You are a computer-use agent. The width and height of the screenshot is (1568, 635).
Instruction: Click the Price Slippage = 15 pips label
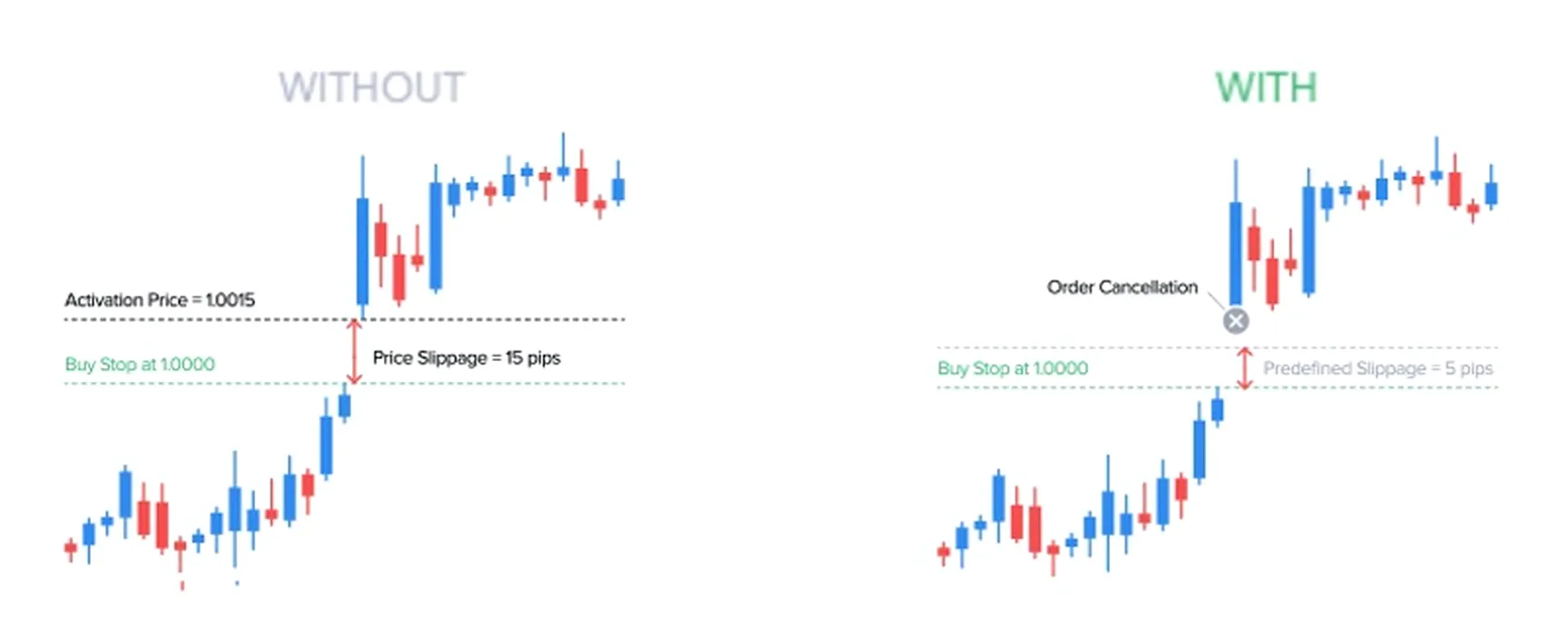point(466,358)
